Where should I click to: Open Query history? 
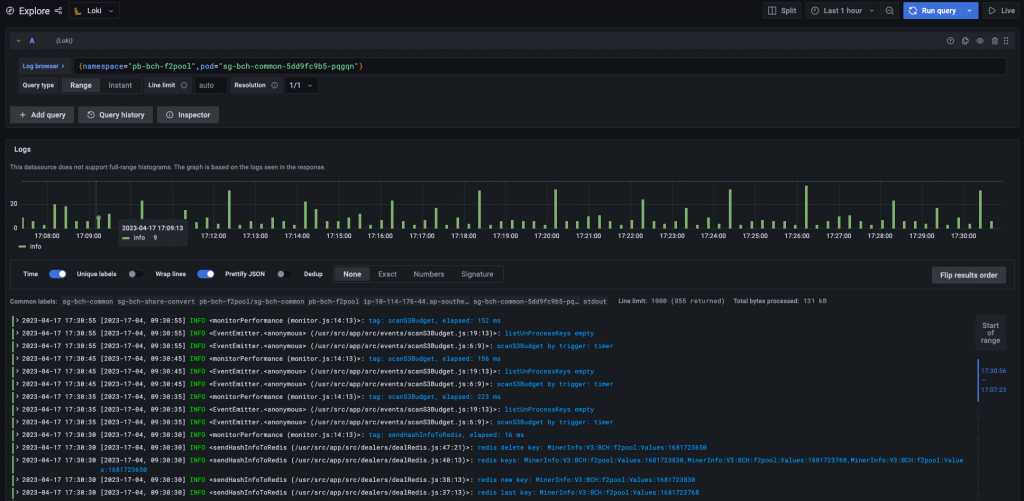click(x=116, y=114)
